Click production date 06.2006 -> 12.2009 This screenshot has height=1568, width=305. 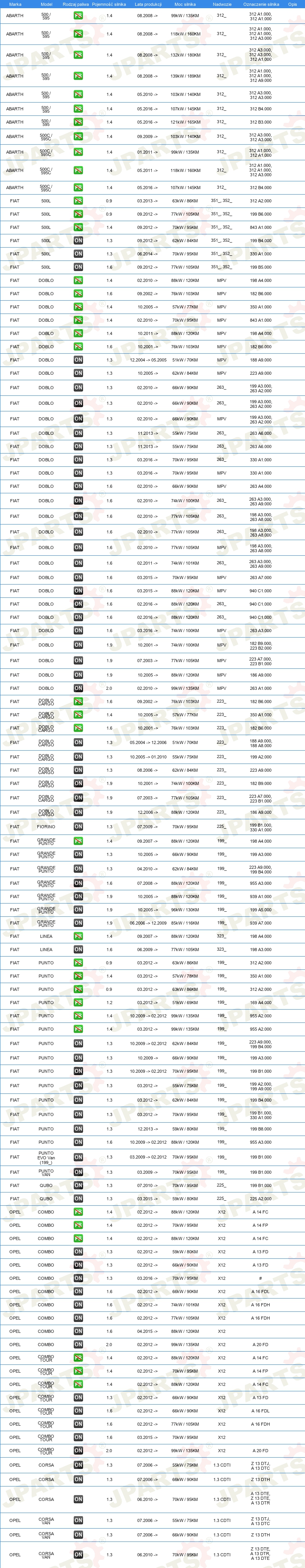tap(148, 923)
